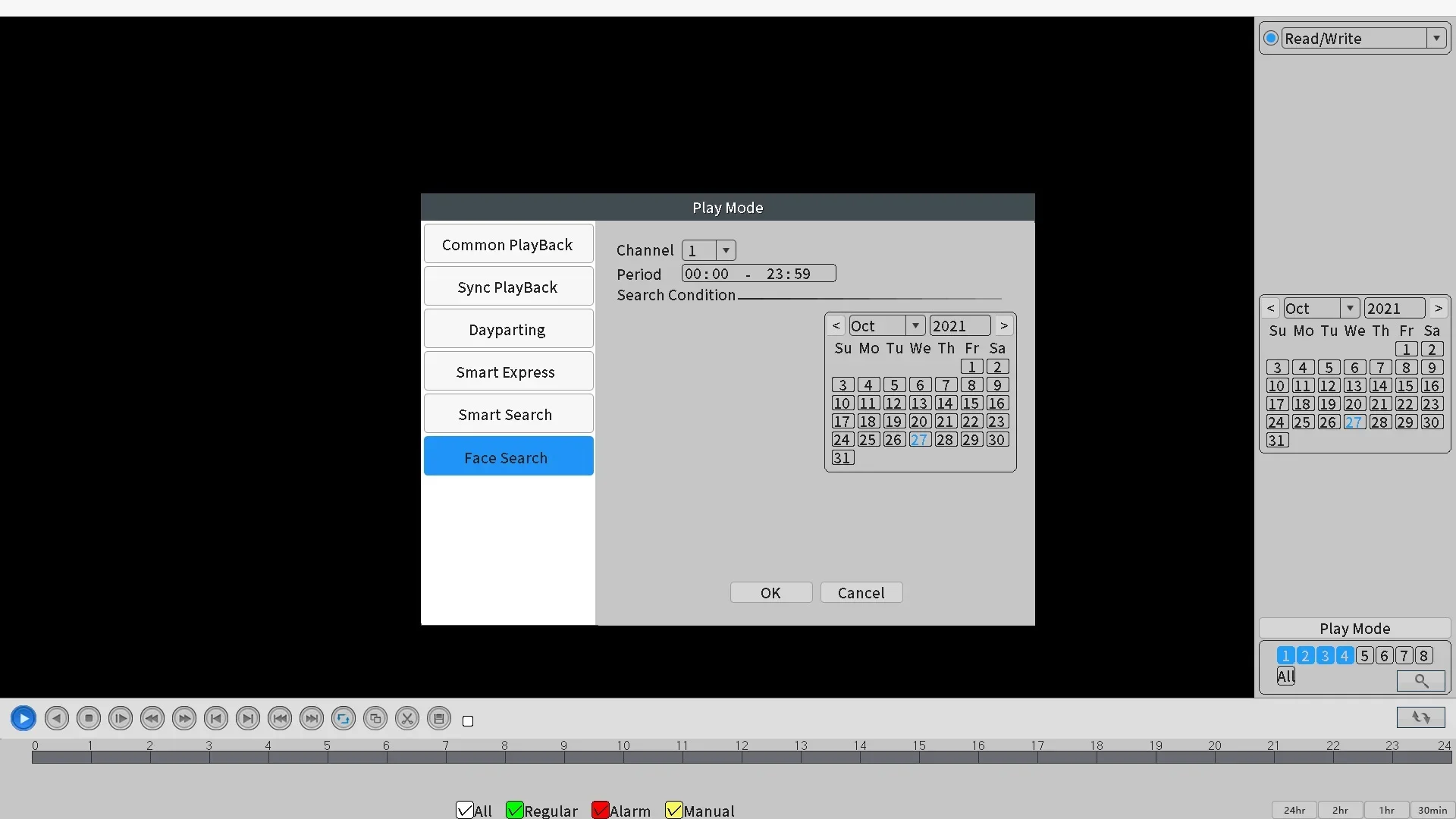Click the OK button
The width and height of the screenshot is (1456, 819).
(x=770, y=592)
